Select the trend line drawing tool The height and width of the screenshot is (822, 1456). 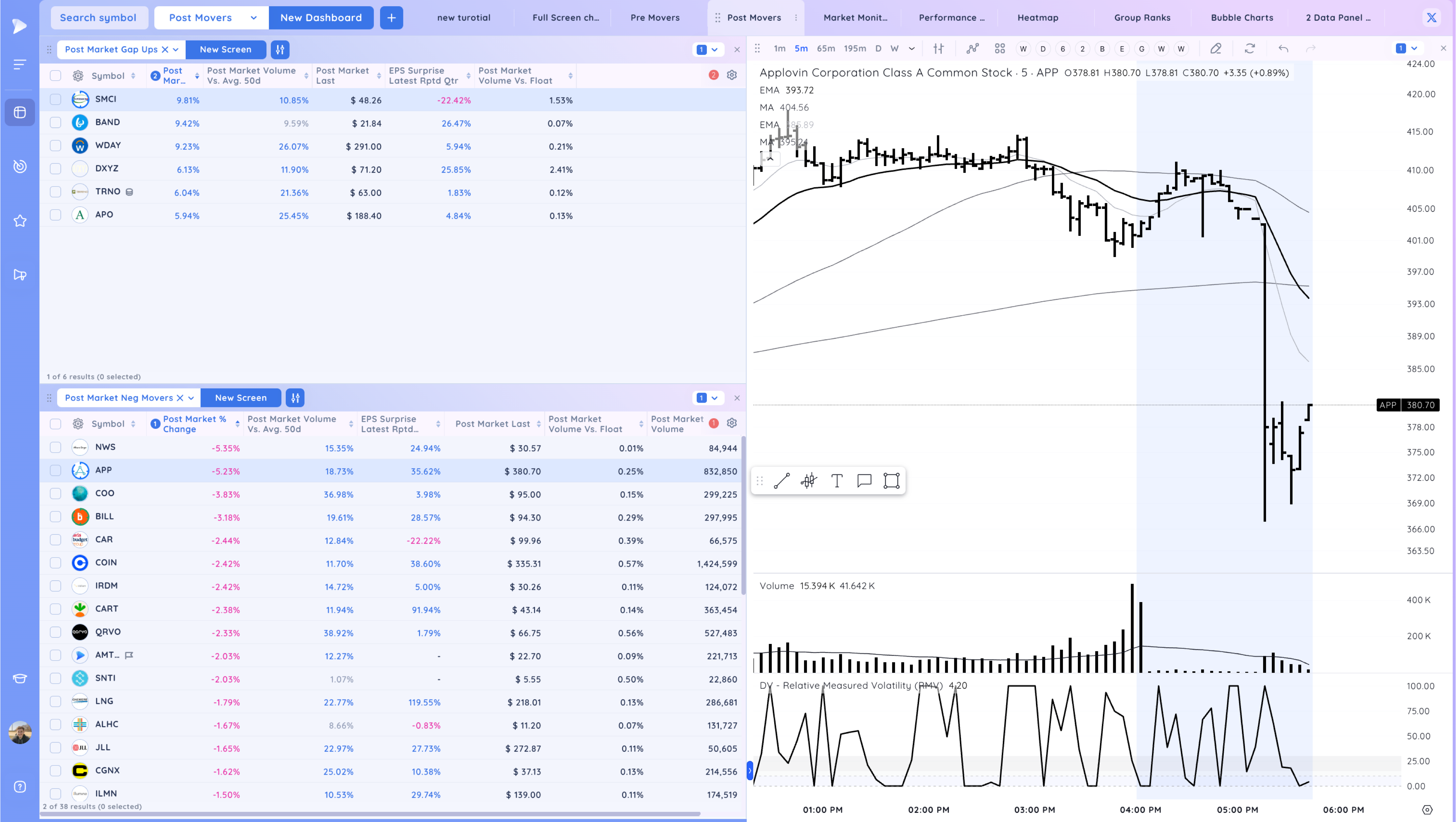(x=782, y=481)
